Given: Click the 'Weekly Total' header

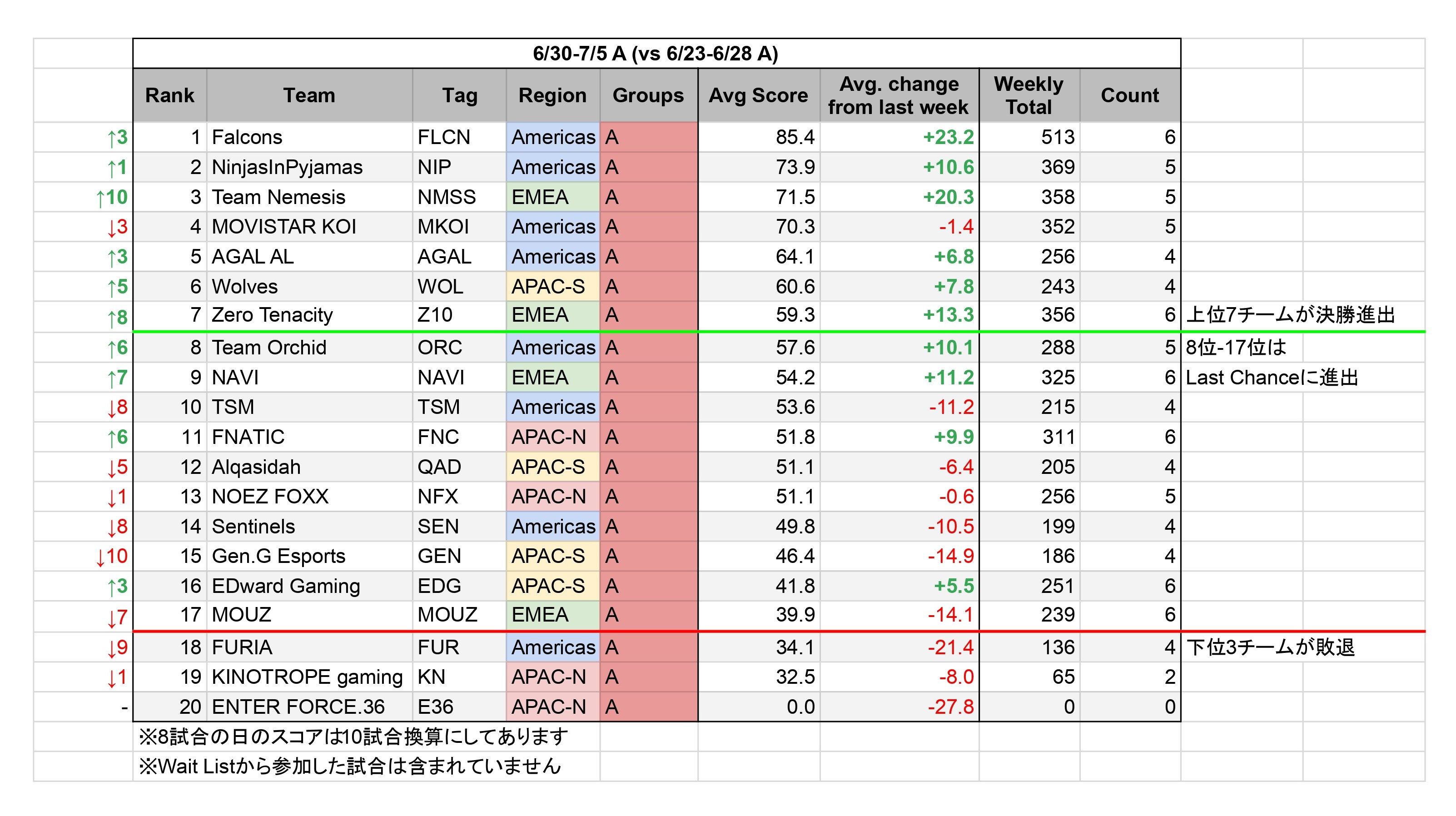Looking at the screenshot, I should click(x=1029, y=95).
